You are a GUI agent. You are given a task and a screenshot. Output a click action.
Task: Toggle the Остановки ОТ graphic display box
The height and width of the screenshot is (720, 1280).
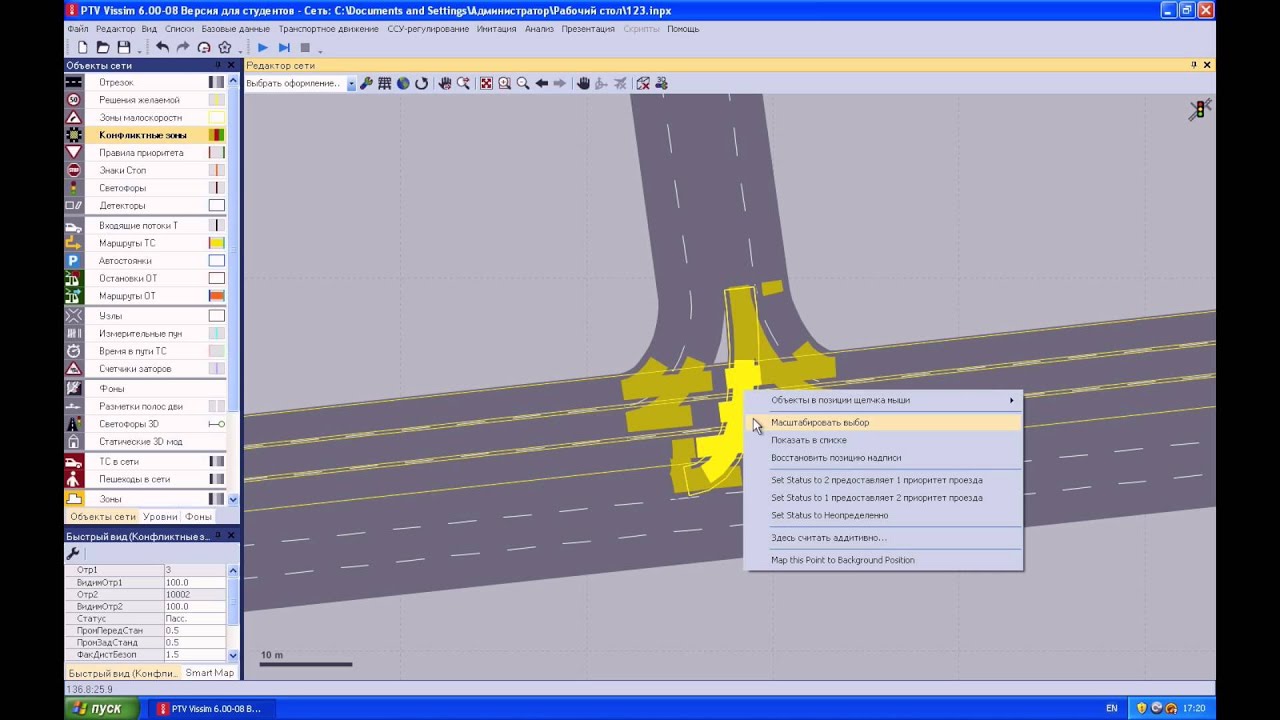216,278
